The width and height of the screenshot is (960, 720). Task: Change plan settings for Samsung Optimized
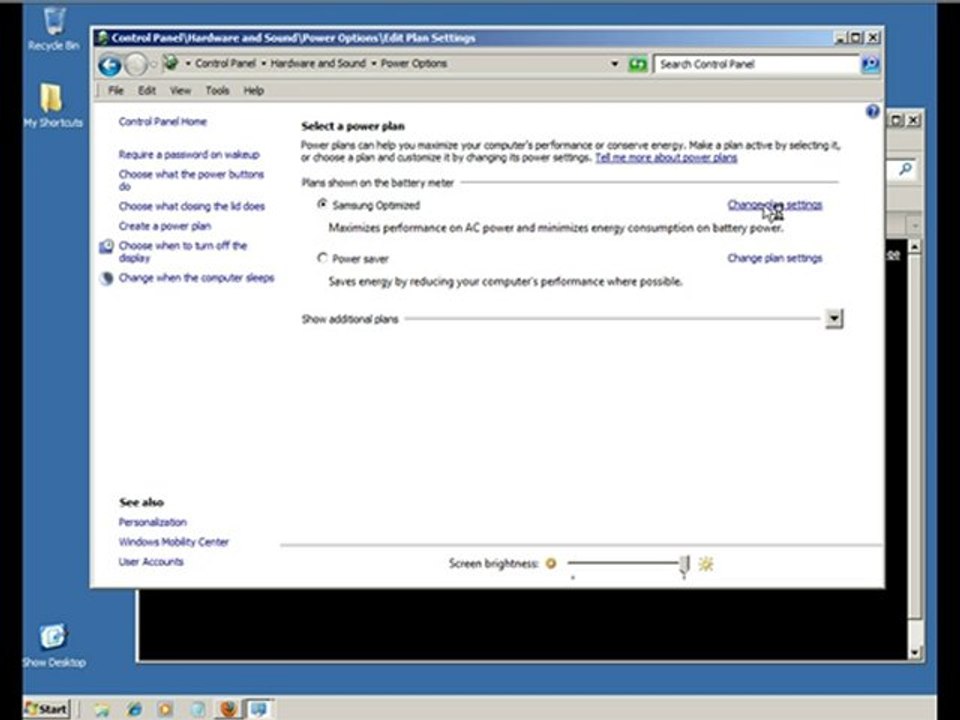click(774, 205)
